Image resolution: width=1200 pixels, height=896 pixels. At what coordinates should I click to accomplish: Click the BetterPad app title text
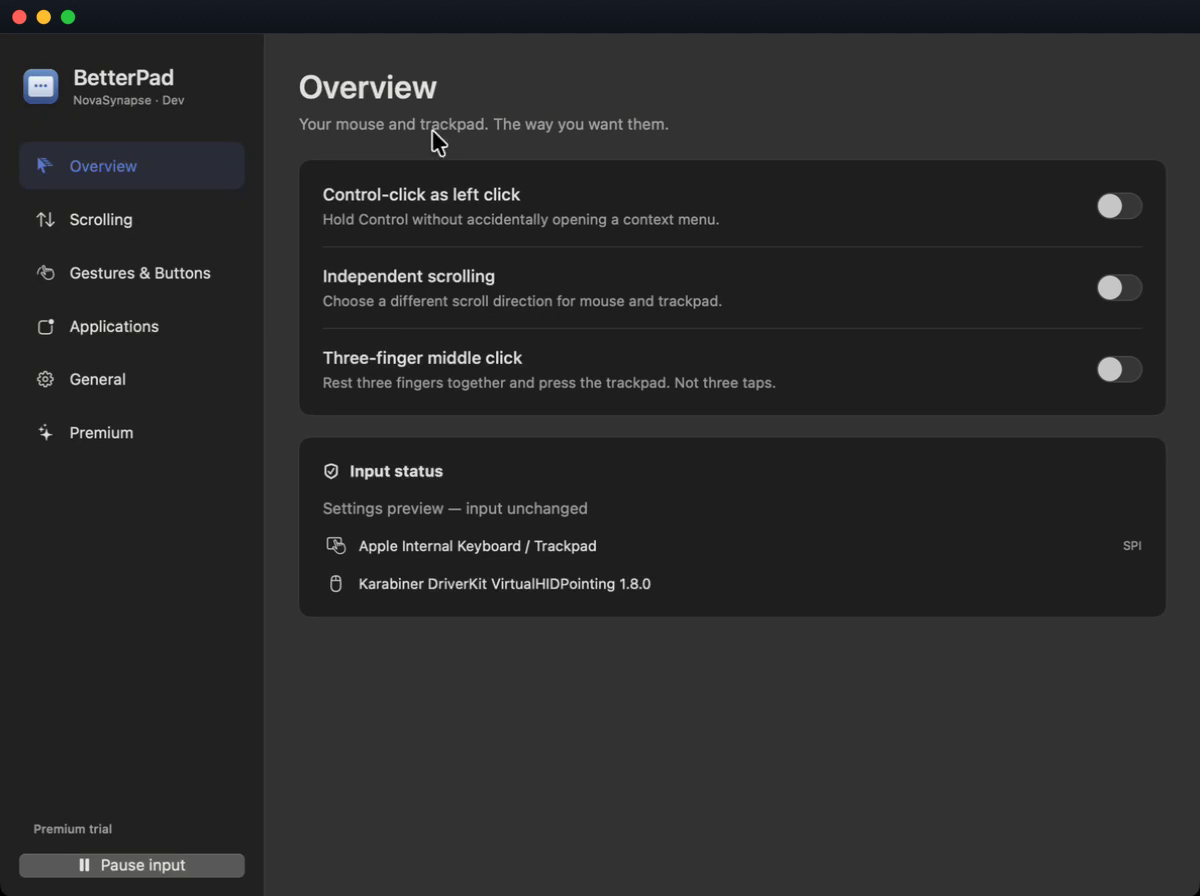(123, 78)
